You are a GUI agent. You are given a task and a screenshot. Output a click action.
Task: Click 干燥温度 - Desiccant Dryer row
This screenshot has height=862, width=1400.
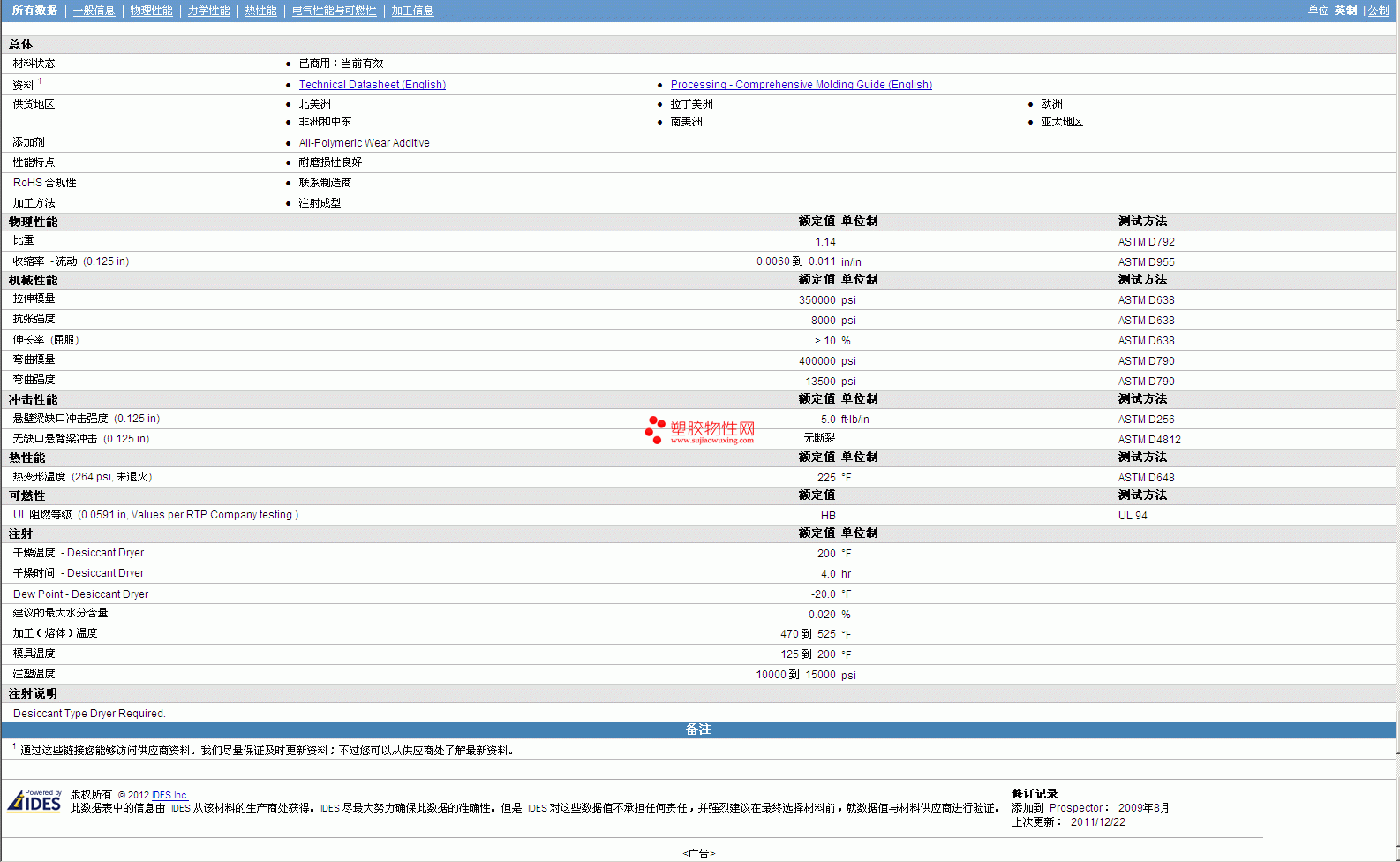click(78, 553)
